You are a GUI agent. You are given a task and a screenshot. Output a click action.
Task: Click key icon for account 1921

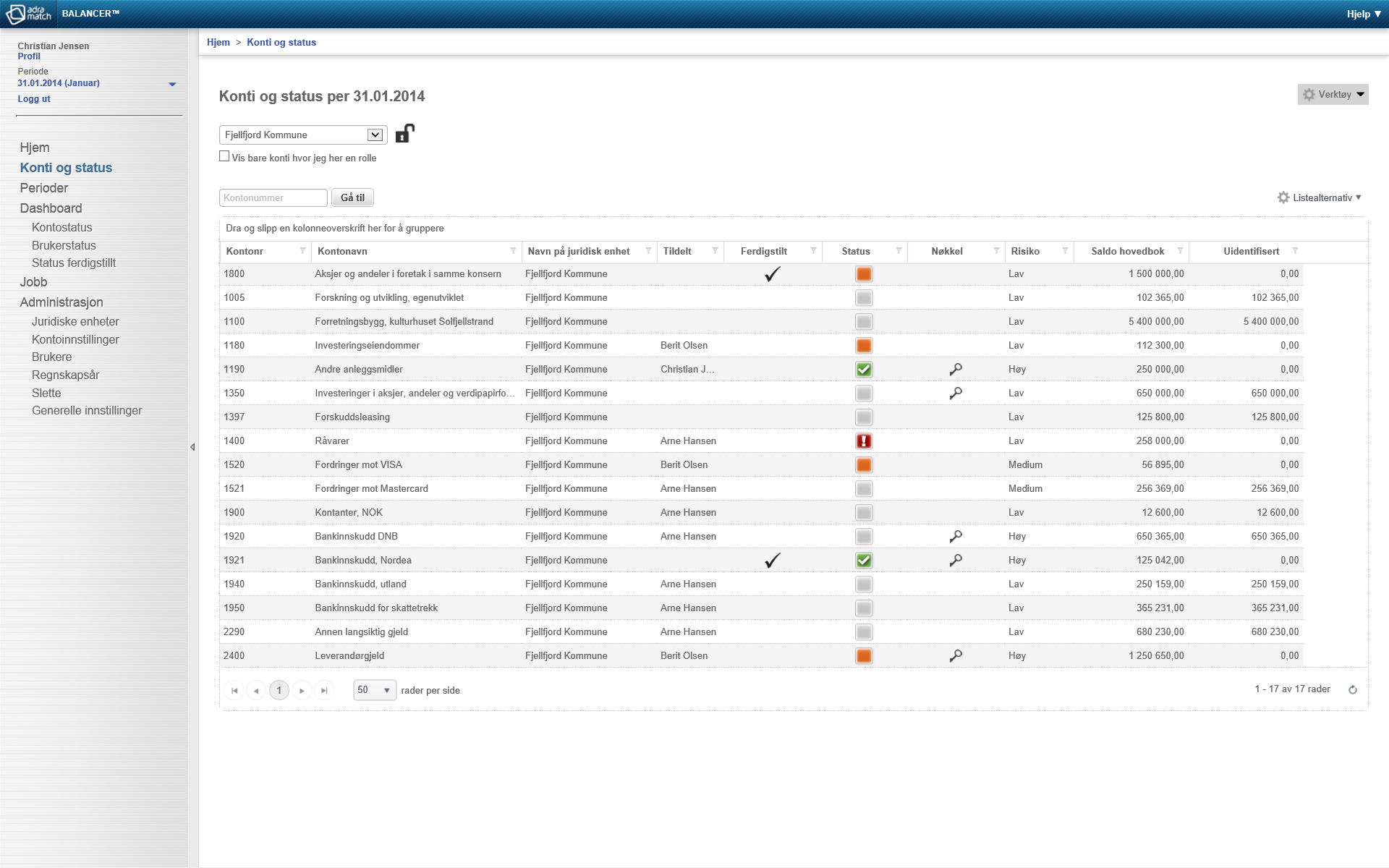[956, 561]
